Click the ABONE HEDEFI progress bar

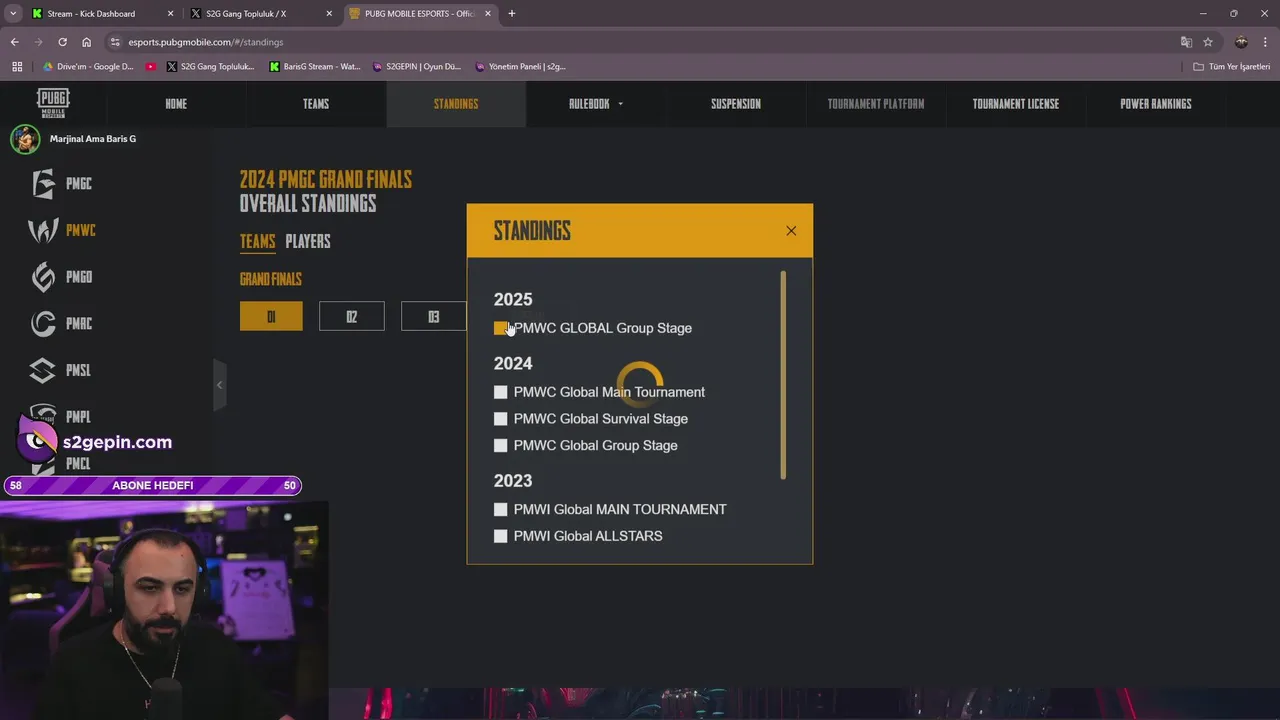tap(152, 486)
